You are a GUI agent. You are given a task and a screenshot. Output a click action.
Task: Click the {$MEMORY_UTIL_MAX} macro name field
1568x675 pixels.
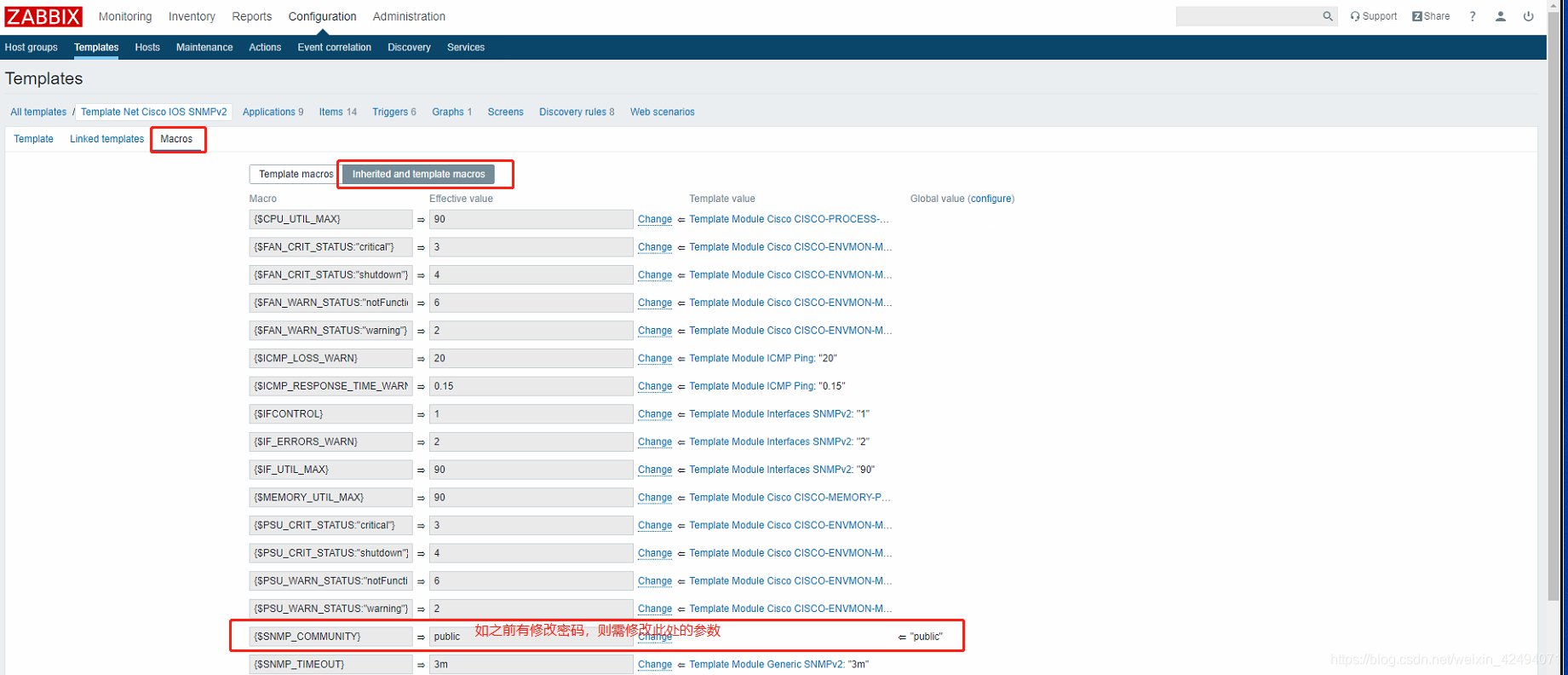click(330, 497)
